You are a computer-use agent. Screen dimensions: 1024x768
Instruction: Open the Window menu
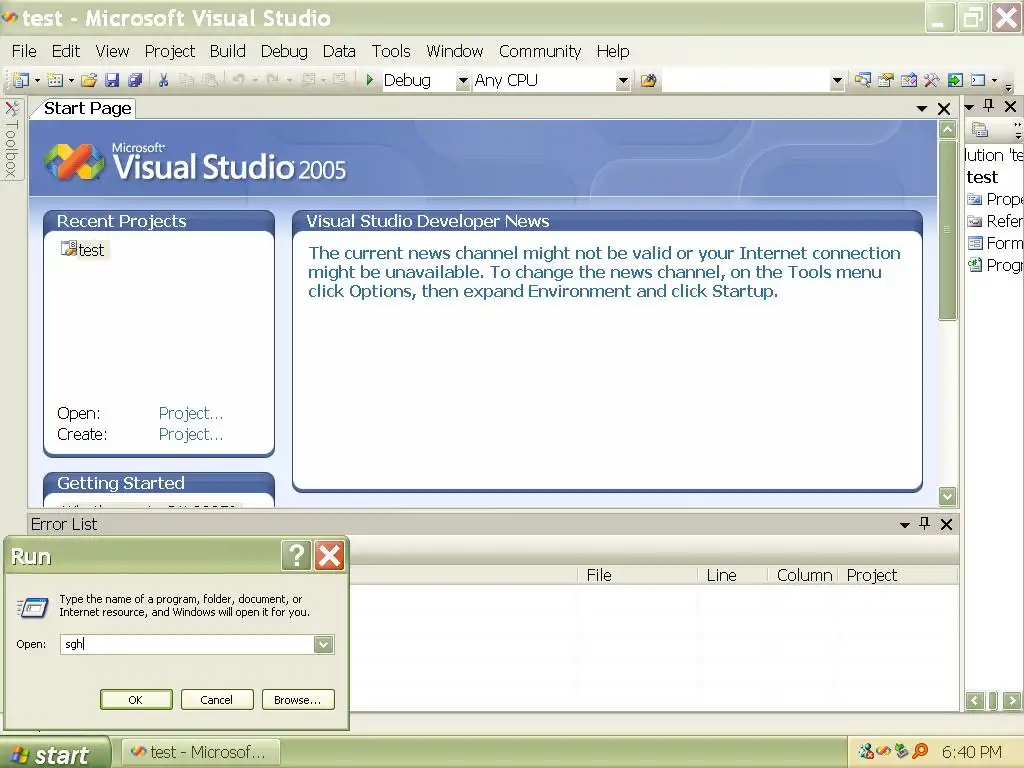[x=455, y=51]
